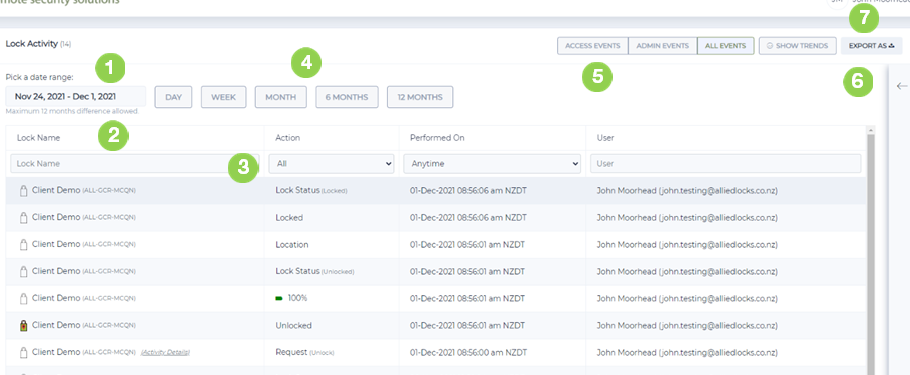Click the lock icon in the Lock Status (Unlocked) row

click(x=24, y=271)
